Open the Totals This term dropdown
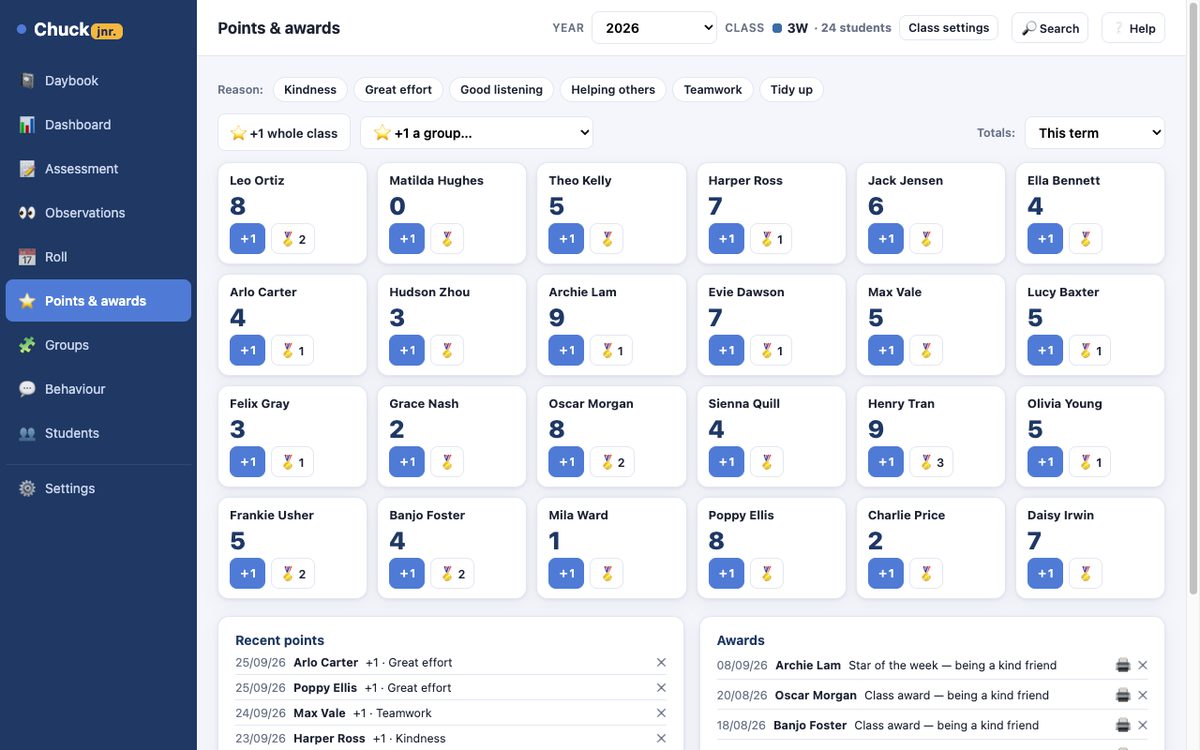The image size is (1200, 750). coord(1095,133)
